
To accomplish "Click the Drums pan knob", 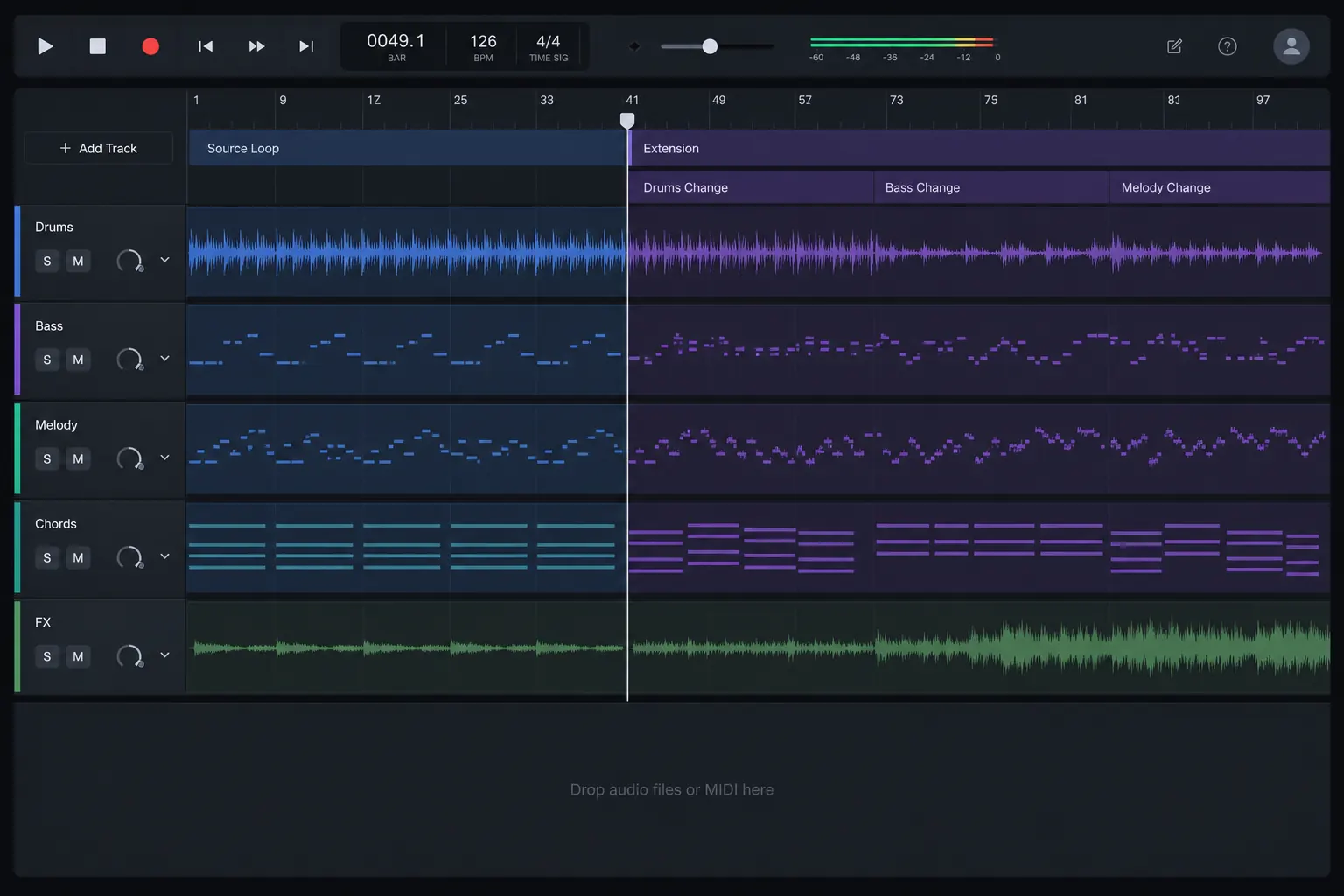I will [x=129, y=261].
